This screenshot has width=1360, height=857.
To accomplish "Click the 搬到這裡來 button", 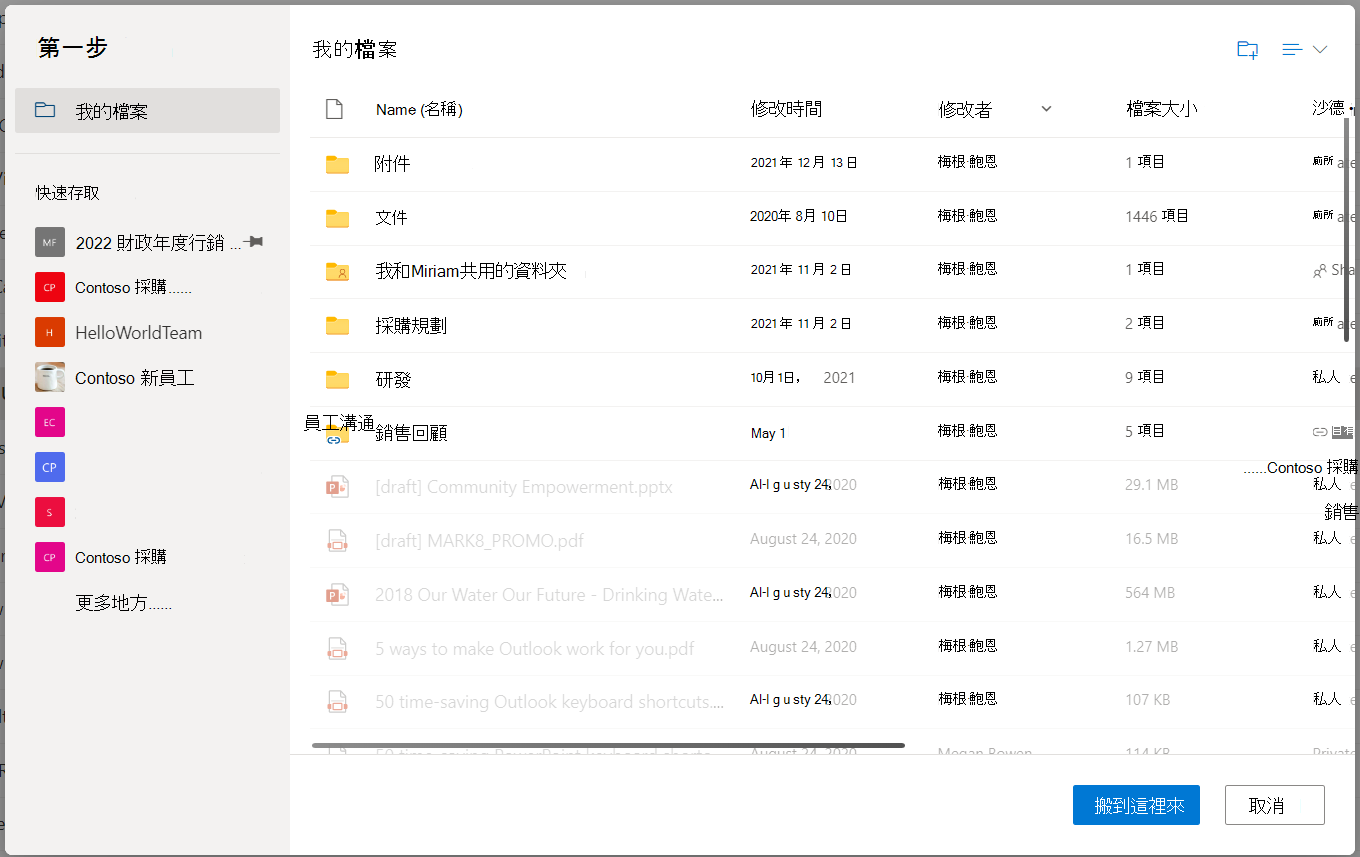I will [x=1136, y=805].
